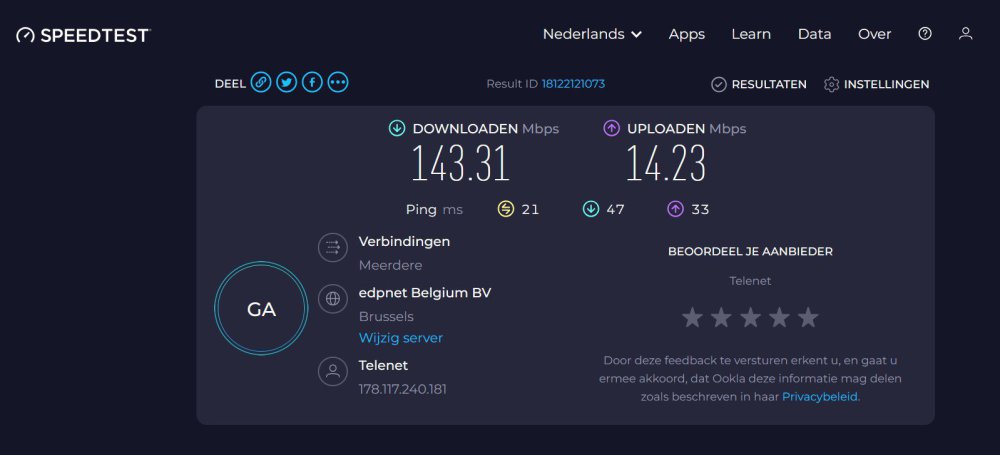This screenshot has height=455, width=1000.
Task: Rate Telenet five stars
Action: point(808,318)
